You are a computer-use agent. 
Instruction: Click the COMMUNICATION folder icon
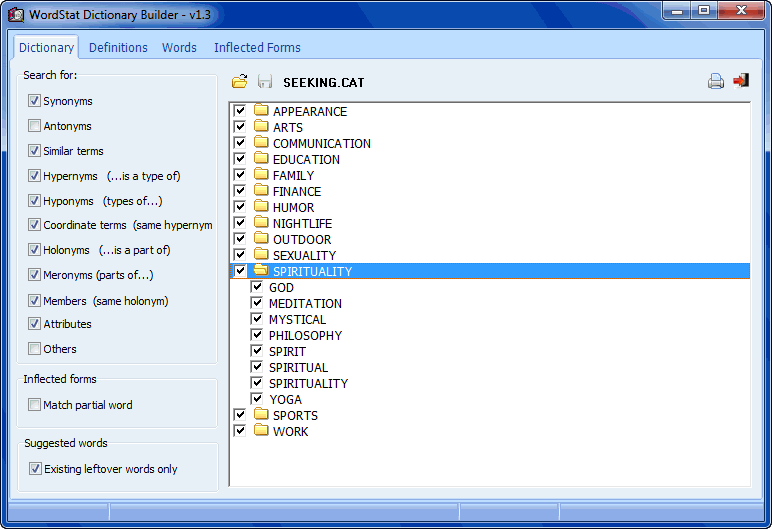(261, 142)
